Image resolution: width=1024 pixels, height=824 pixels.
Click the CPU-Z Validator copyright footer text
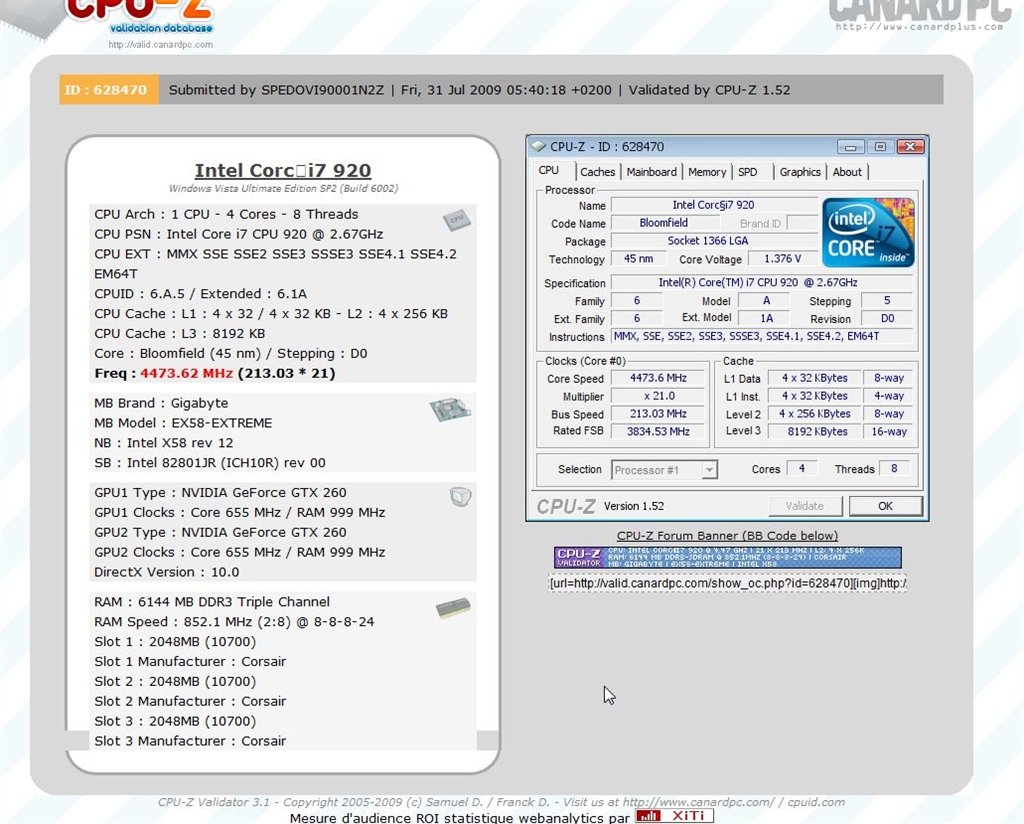(501, 802)
